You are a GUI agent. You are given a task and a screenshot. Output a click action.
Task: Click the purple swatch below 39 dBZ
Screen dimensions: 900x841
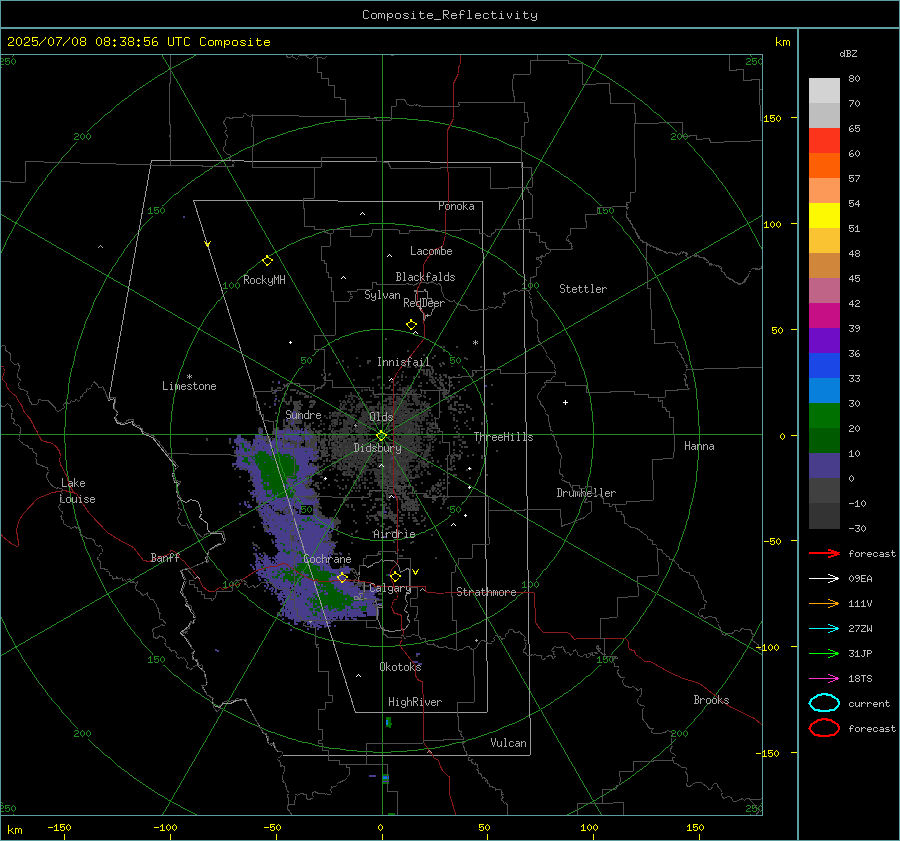[x=824, y=341]
